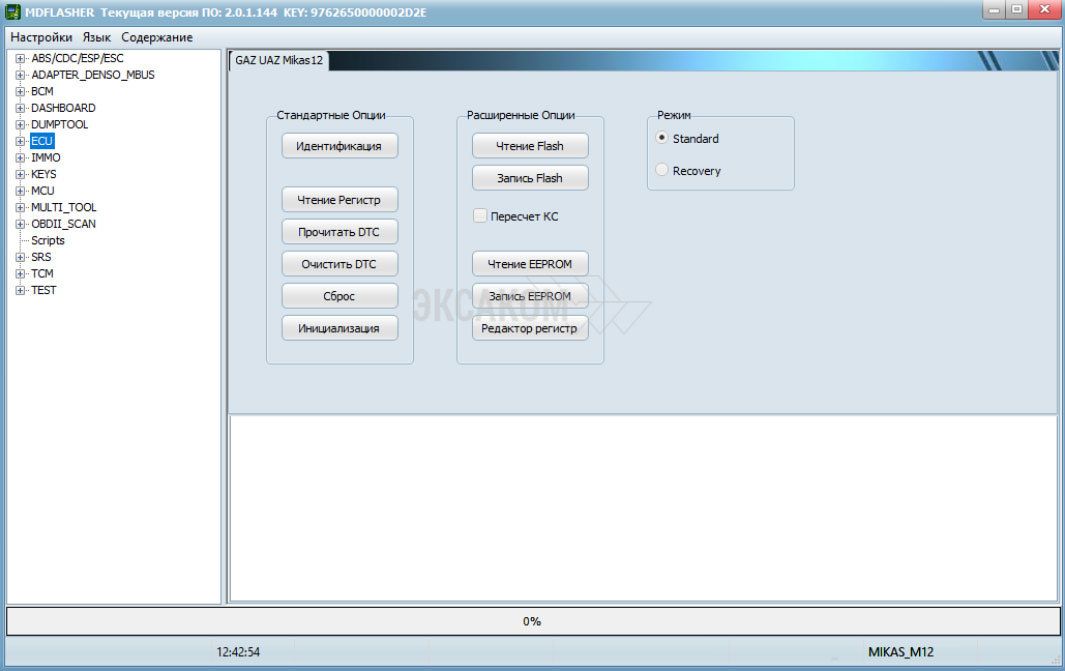Choose the Recovery mode radio button
The image size is (1065, 671).
(x=662, y=171)
